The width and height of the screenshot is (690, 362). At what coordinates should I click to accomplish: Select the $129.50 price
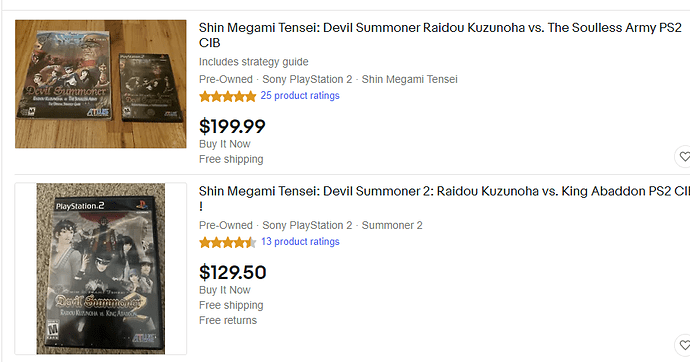(233, 272)
